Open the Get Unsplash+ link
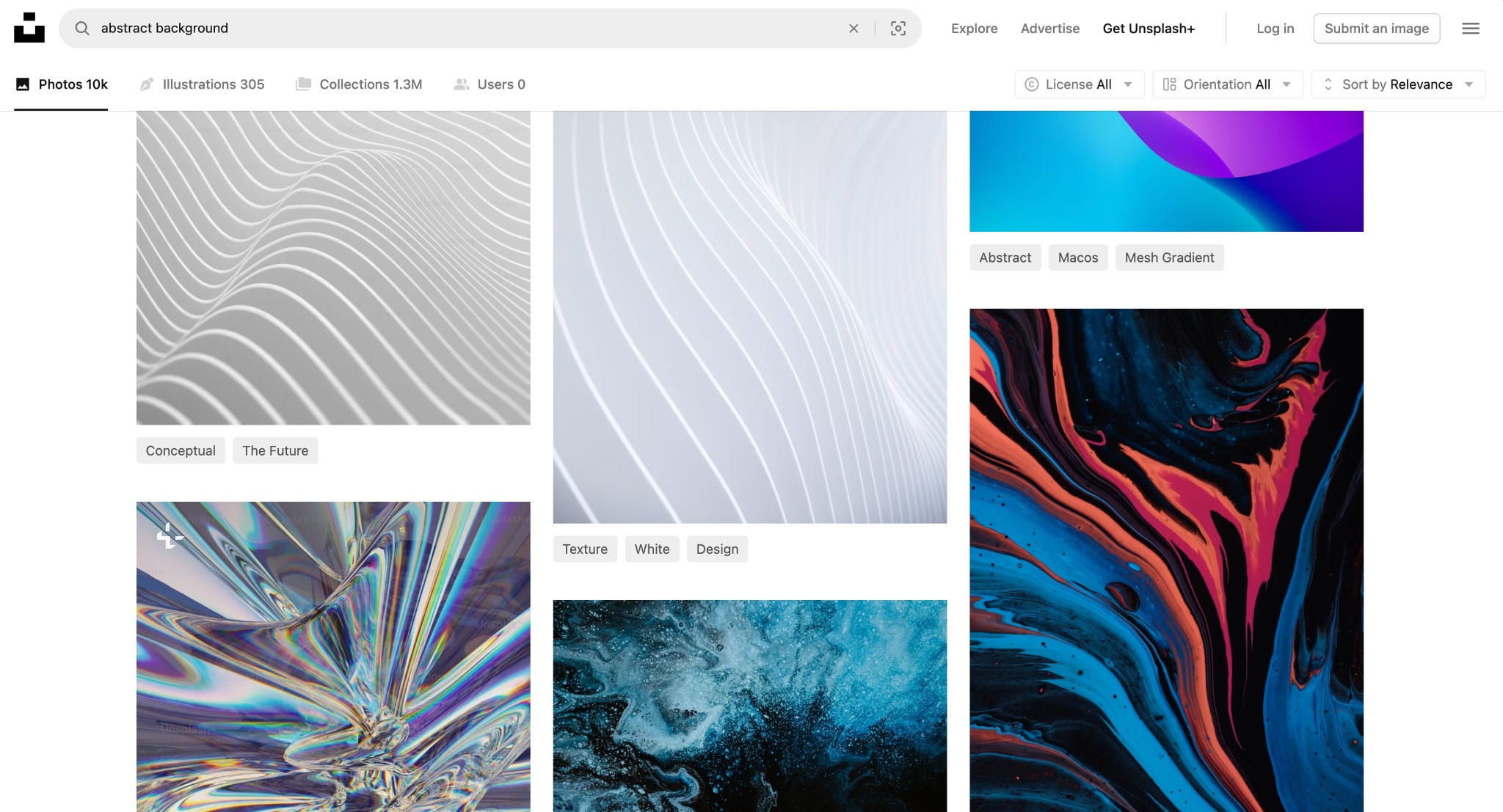The image size is (1503, 812). tap(1149, 29)
